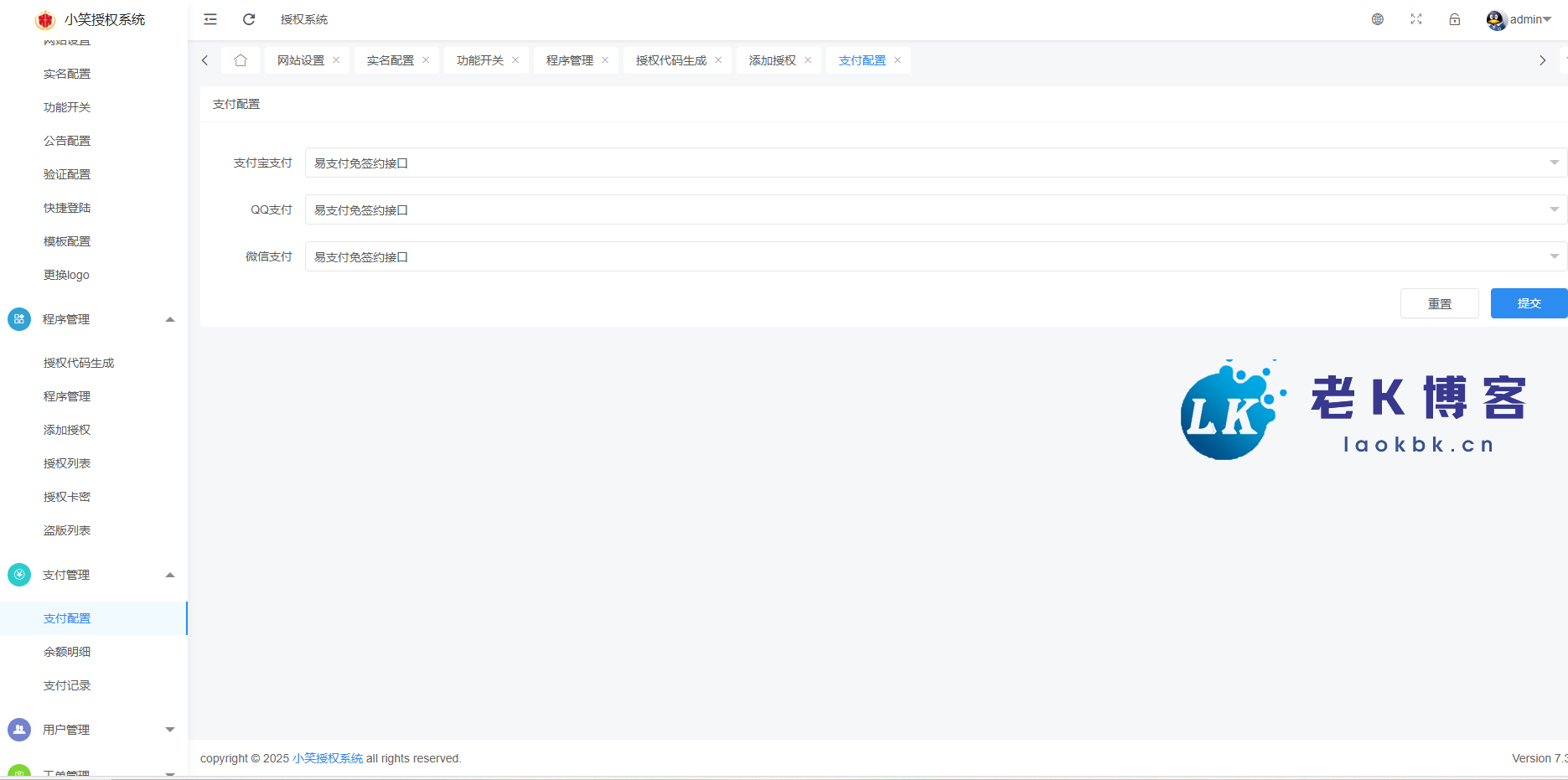The image size is (1568, 780).
Task: Enter fullscreen with the expand icon
Action: [1416, 19]
